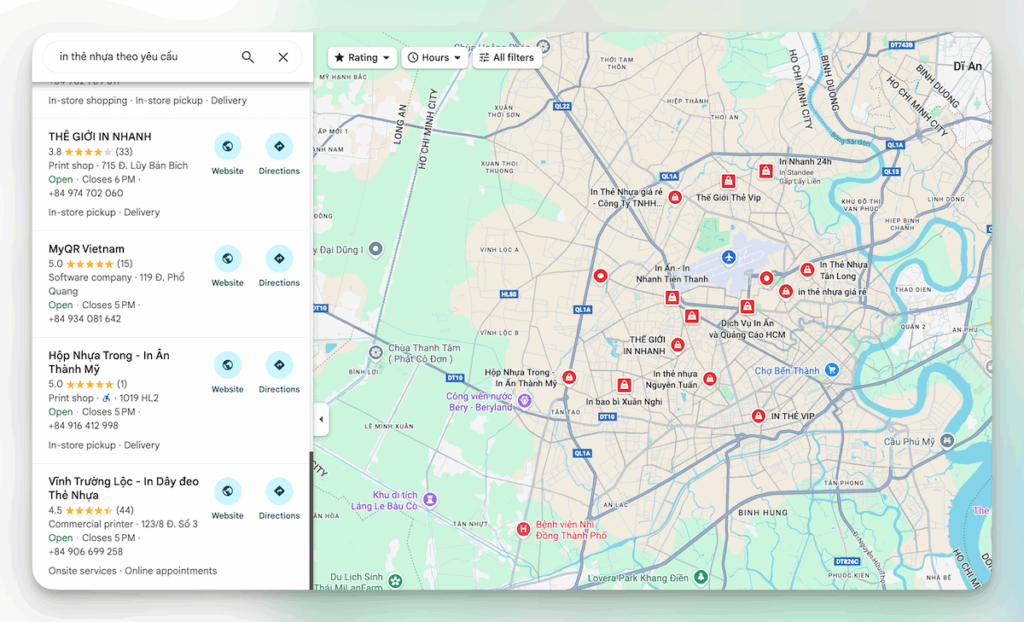Open Website for Vĩnh Trường Lộc listing
Image resolution: width=1024 pixels, height=622 pixels.
tap(227, 499)
